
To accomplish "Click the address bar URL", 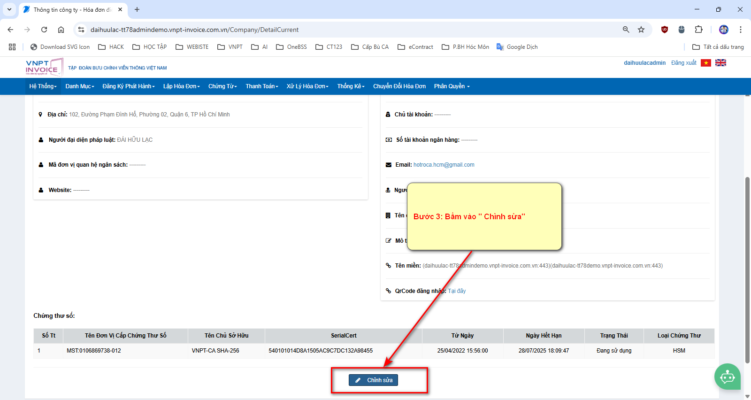I will coord(194,30).
